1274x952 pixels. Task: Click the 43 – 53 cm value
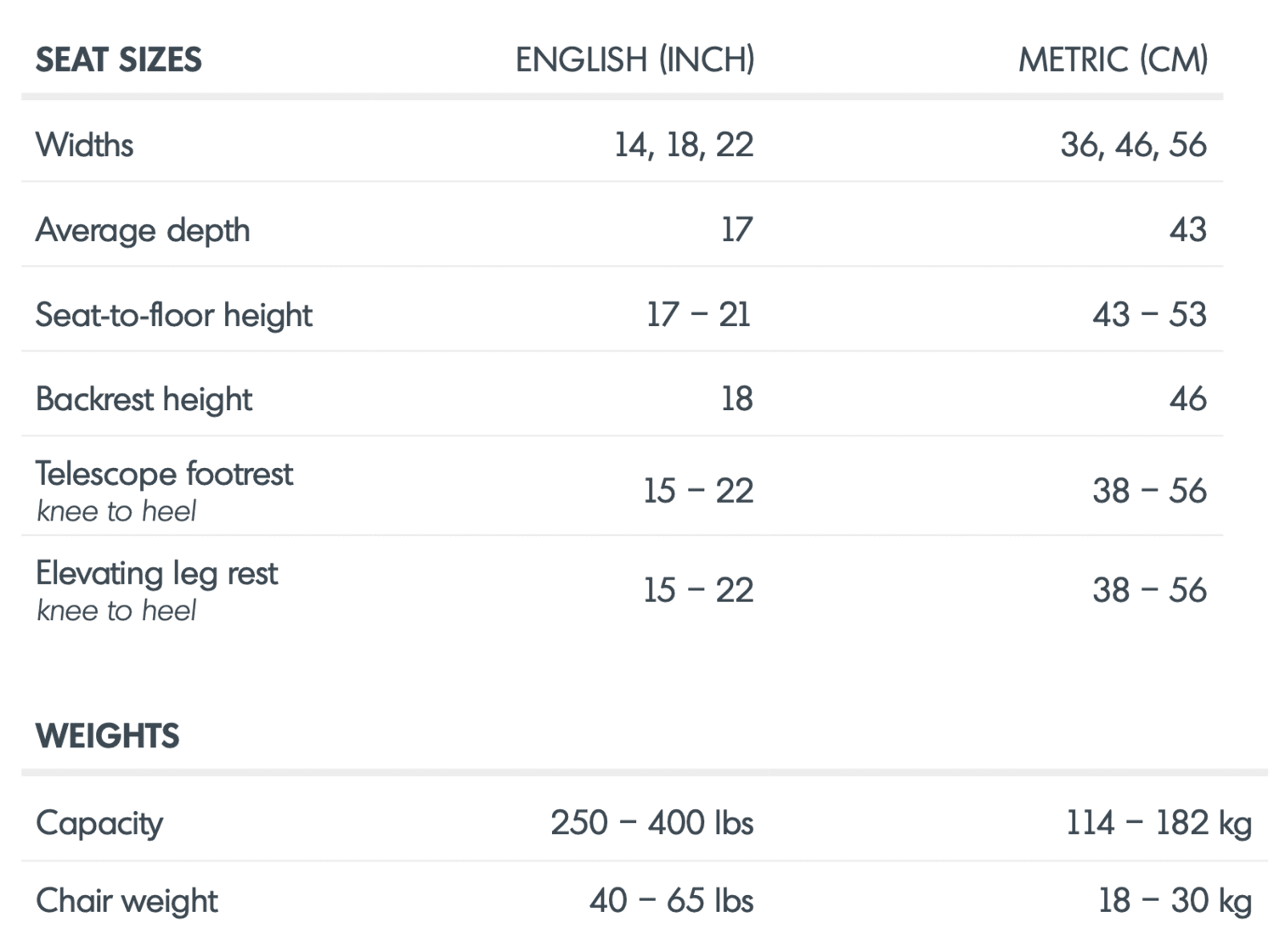click(x=1149, y=315)
